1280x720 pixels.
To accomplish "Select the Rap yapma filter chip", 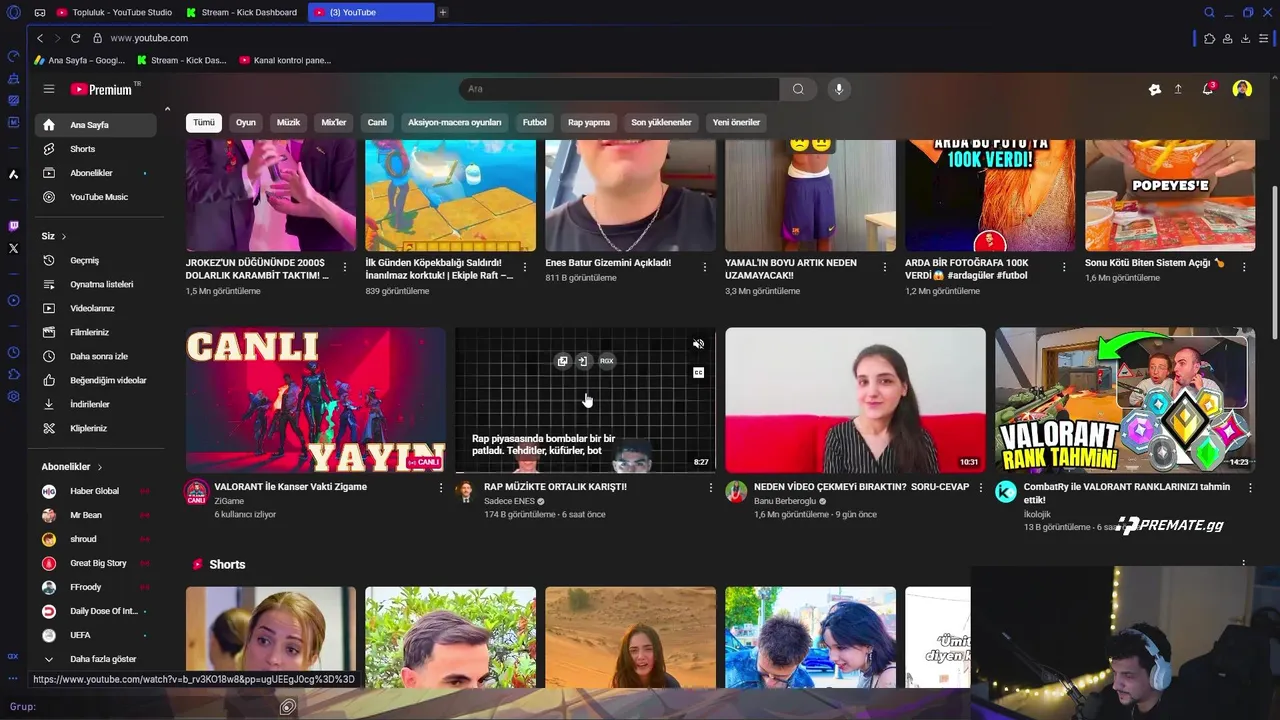I will coord(589,123).
